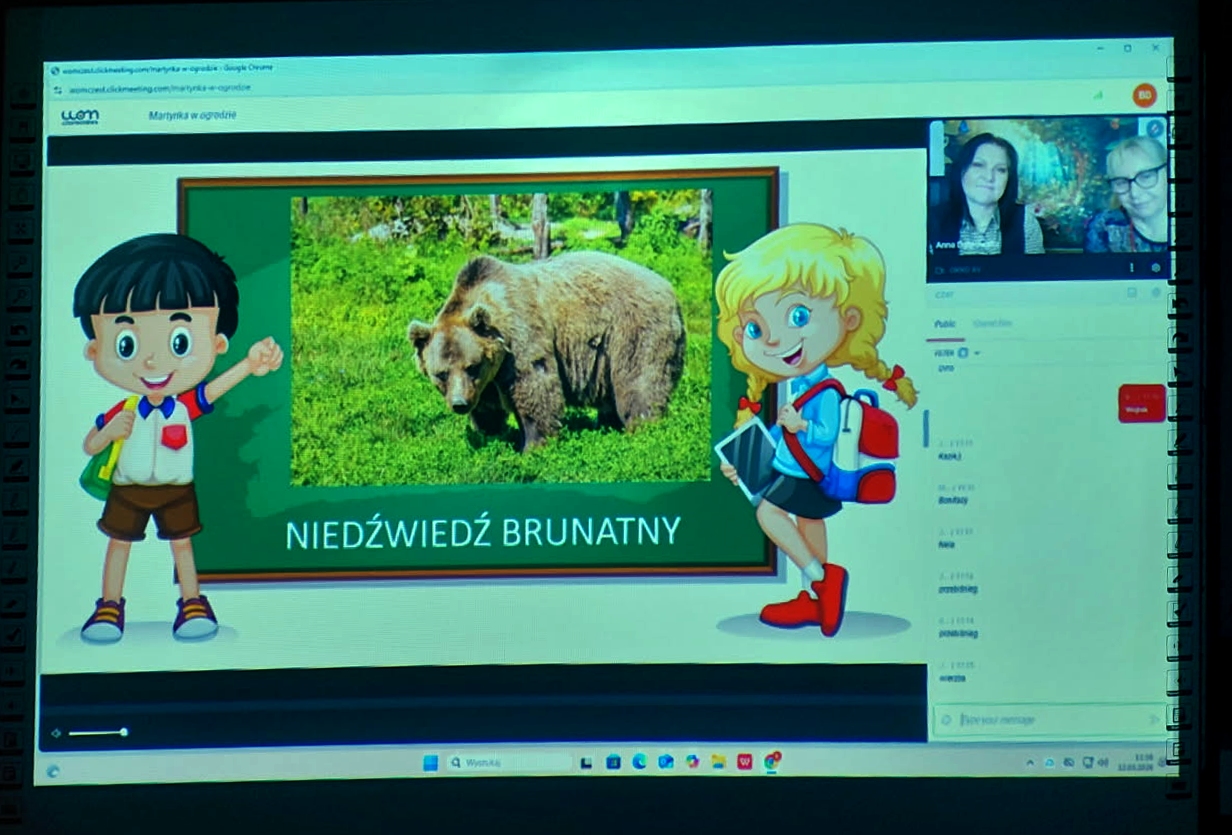Switch to the Public chat tab
The image size is (1232, 835).
945,324
